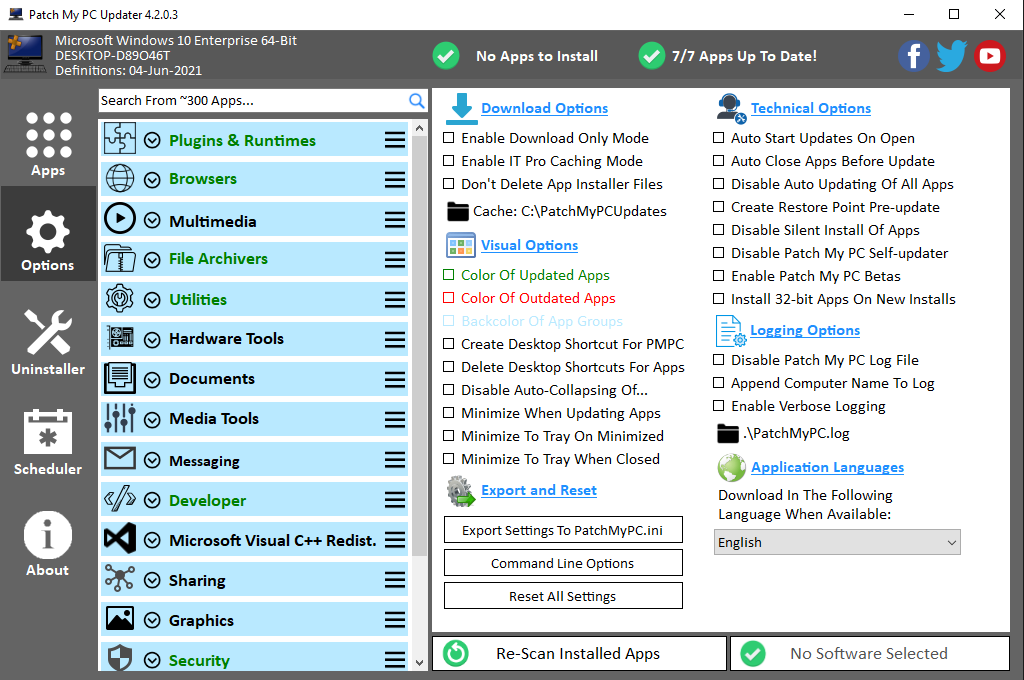This screenshot has width=1024, height=680.
Task: Click the Twitter bird icon
Action: [951, 56]
